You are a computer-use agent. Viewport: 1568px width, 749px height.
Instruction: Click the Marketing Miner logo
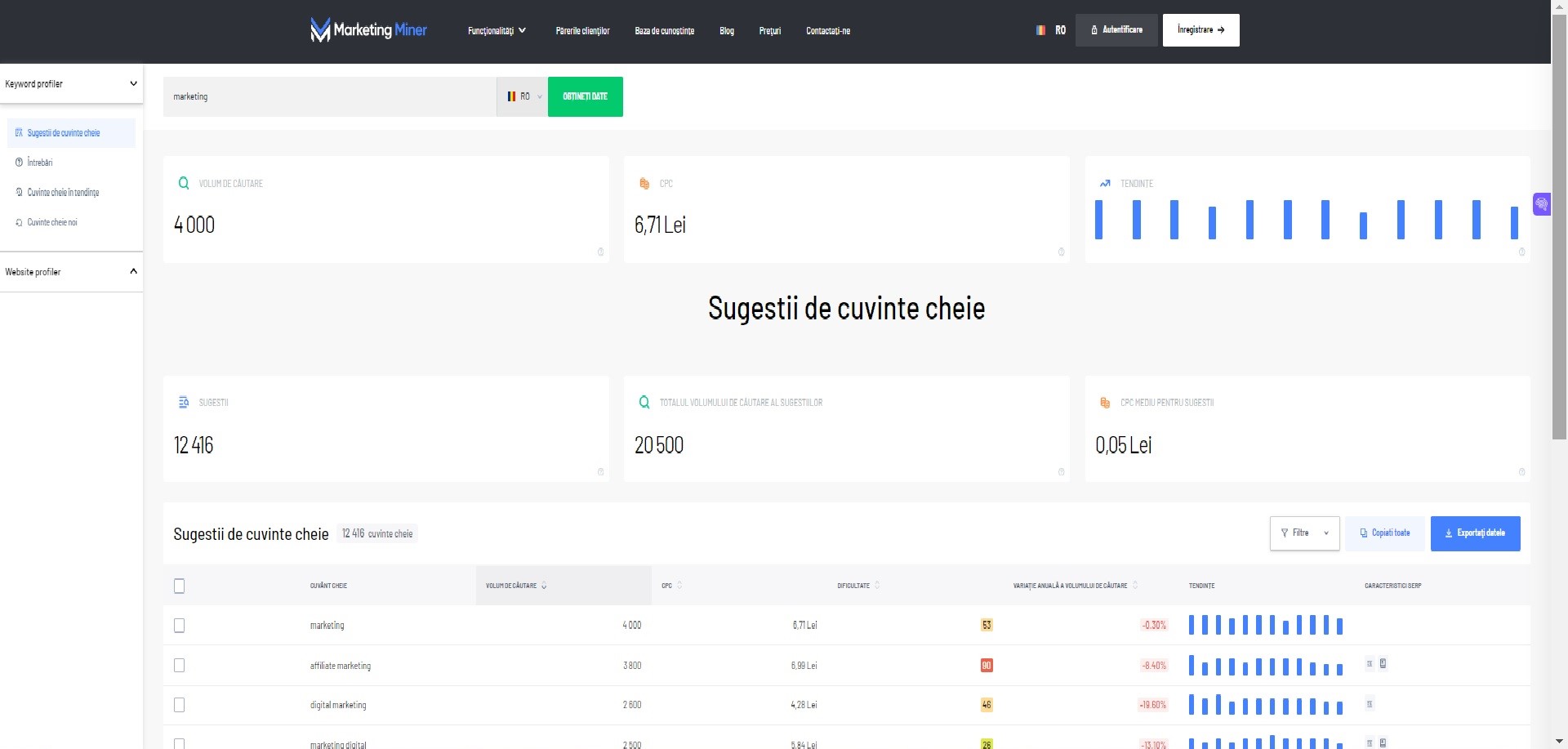coord(368,30)
